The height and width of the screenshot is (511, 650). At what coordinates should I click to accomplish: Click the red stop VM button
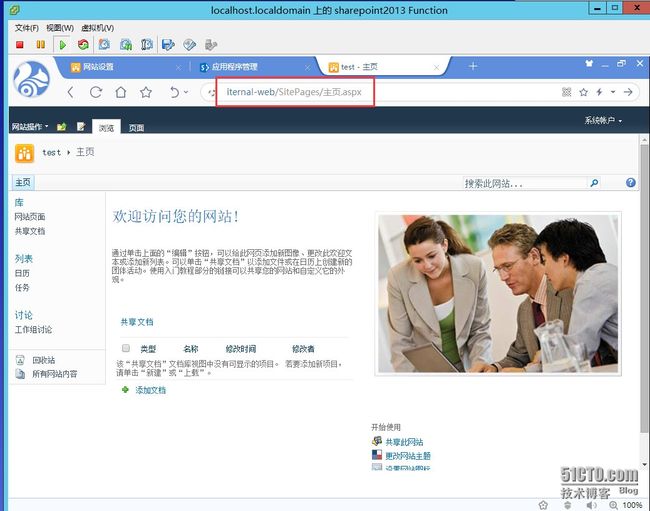[19, 44]
